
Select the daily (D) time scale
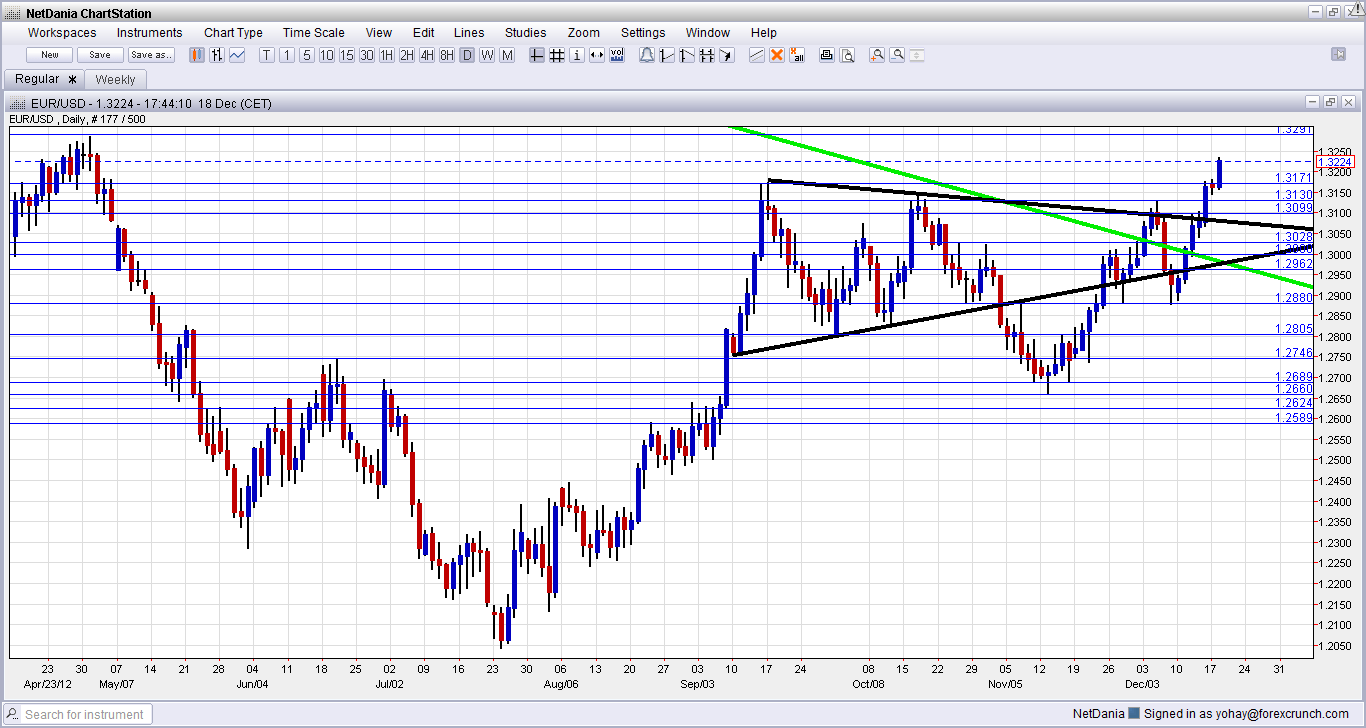(467, 55)
